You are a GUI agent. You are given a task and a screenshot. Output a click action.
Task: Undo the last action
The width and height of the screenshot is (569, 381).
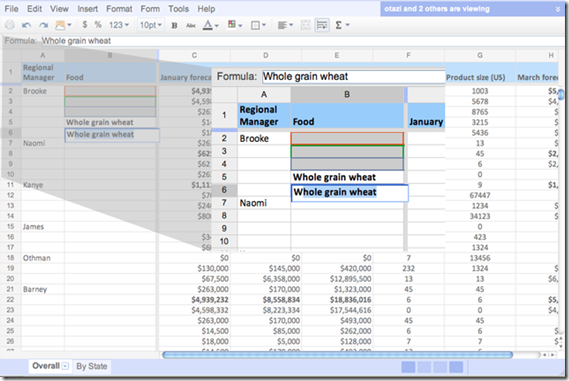point(26,25)
